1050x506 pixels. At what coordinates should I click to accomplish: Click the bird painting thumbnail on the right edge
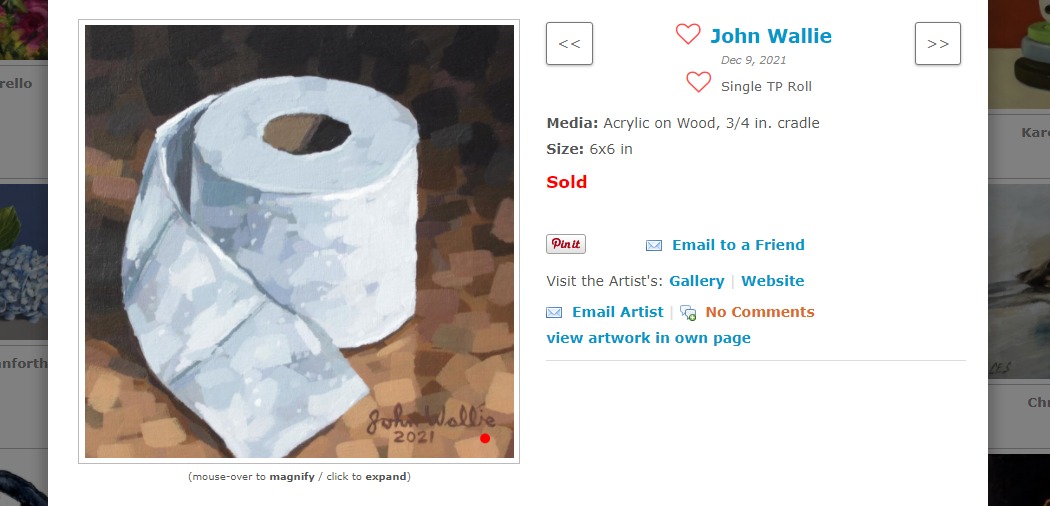point(1019,281)
